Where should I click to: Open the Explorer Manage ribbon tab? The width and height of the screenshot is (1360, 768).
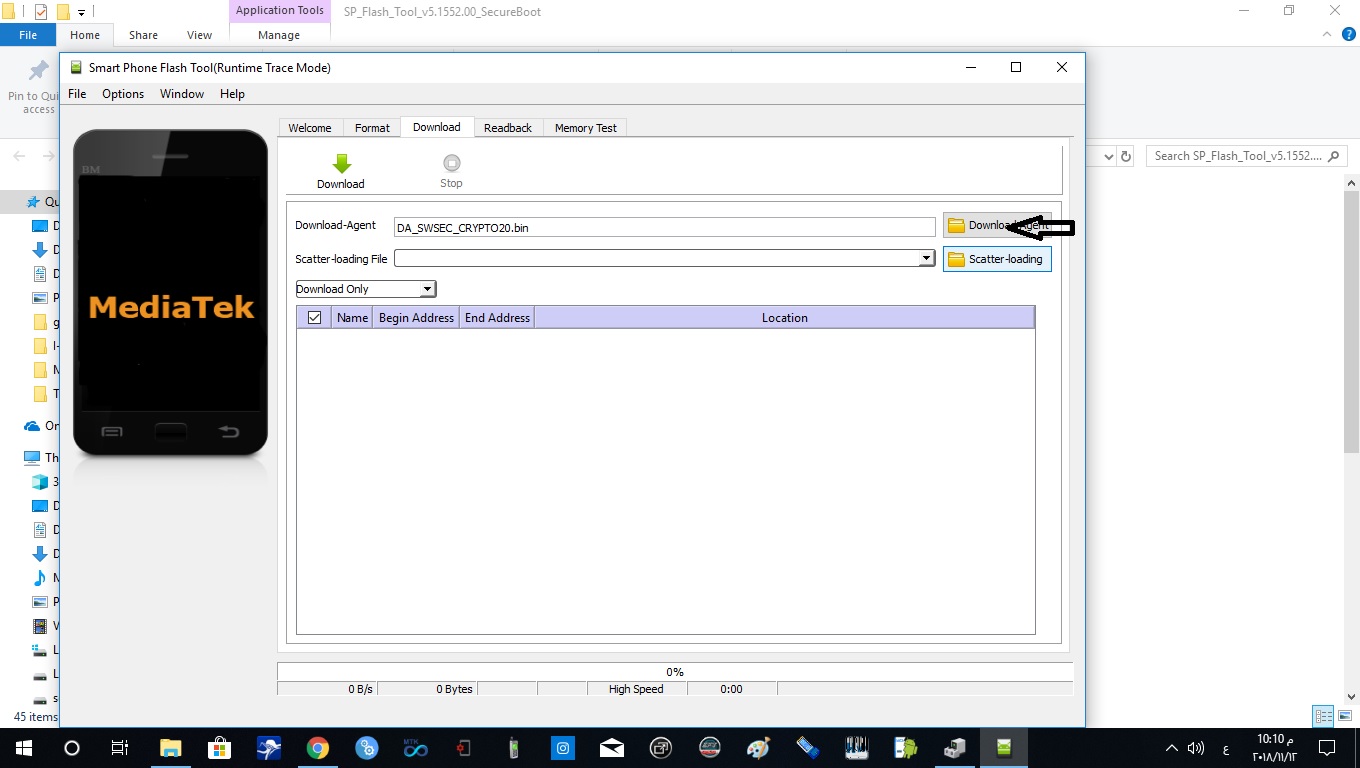(x=279, y=35)
